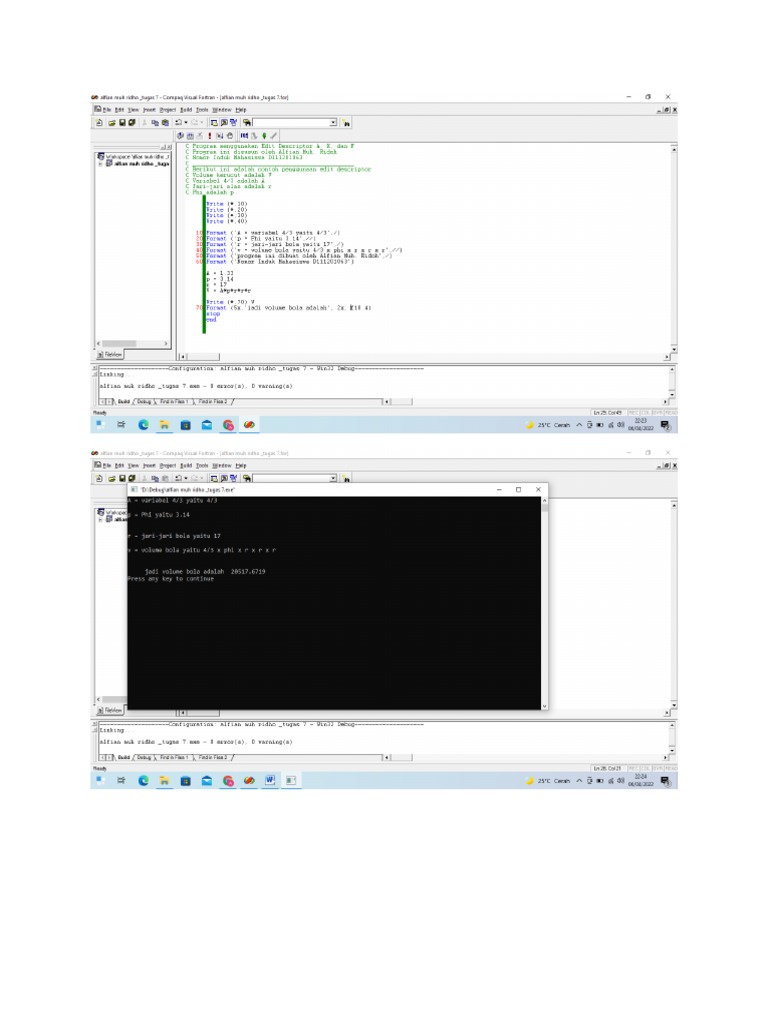Viewport: 768px width, 1024px height.
Task: Click Build icon in build toolbar
Action: point(190,135)
